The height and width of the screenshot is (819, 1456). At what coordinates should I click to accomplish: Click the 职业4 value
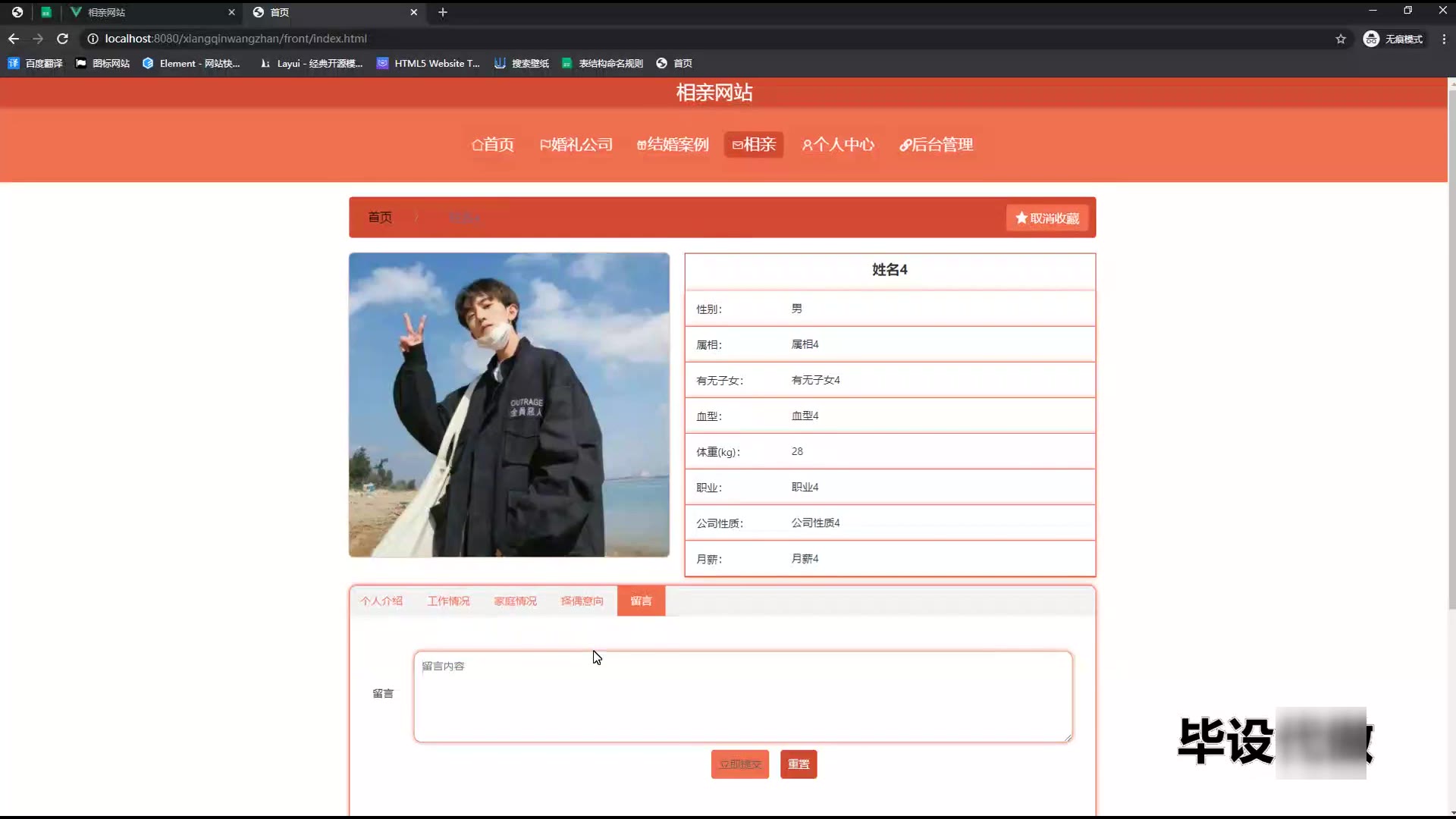click(805, 487)
